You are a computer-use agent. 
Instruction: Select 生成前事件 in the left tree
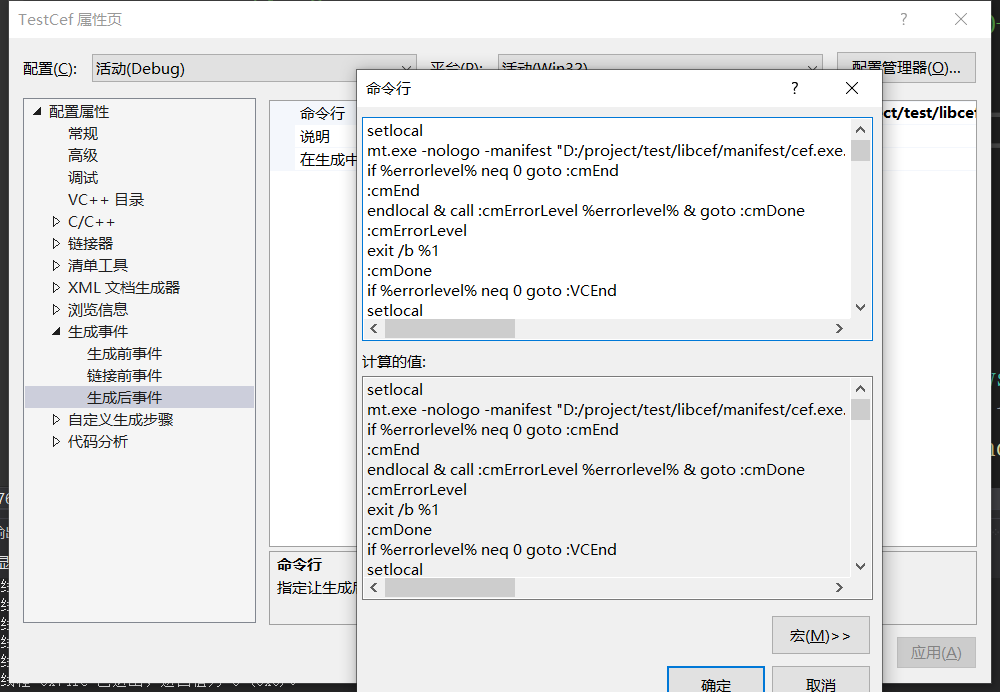coord(124,353)
